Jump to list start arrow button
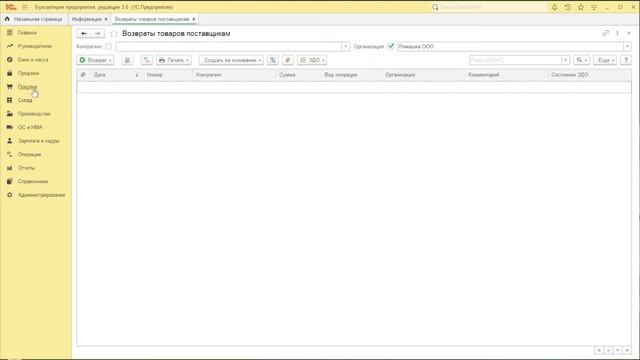 point(599,350)
